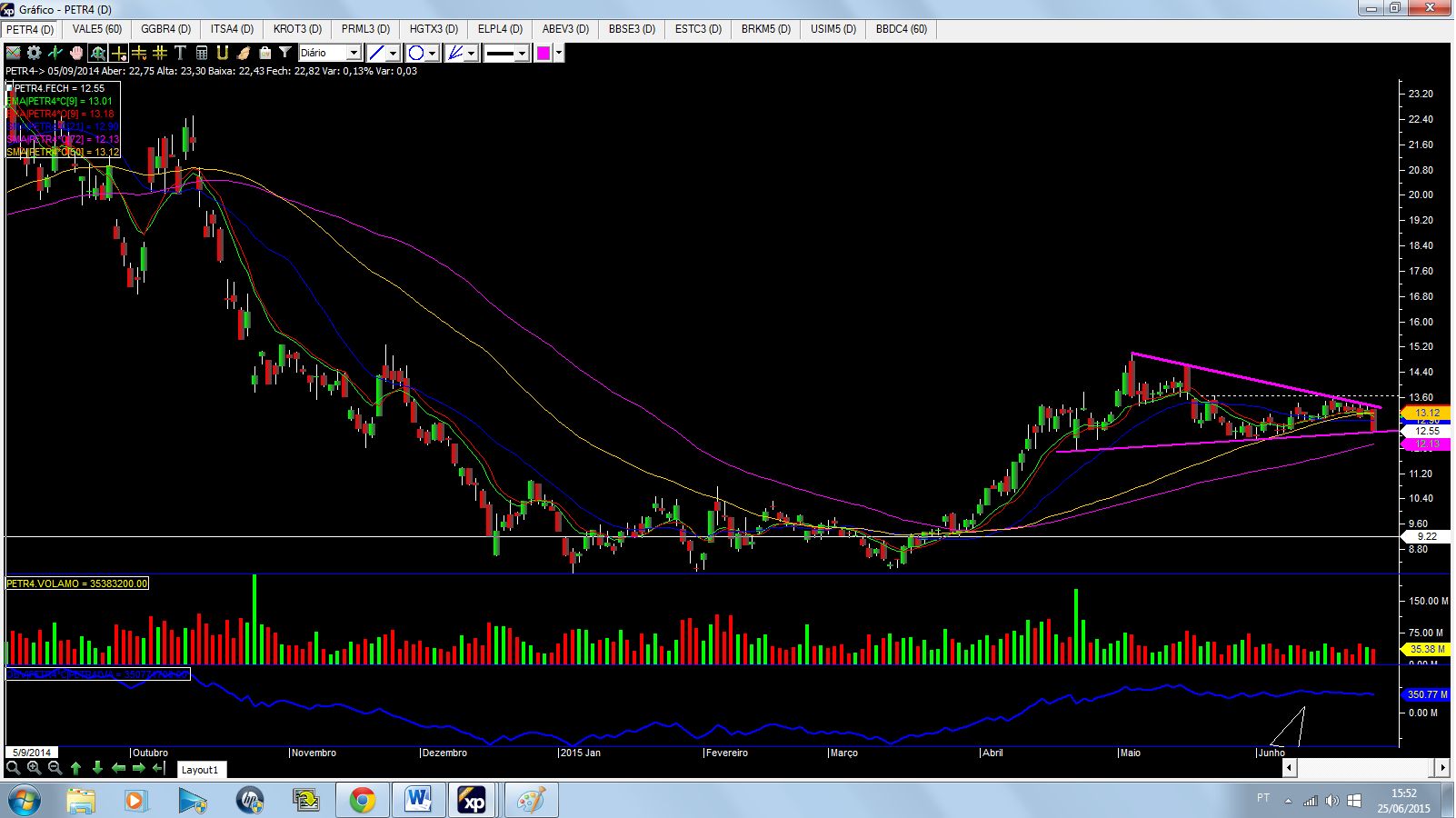This screenshot has height=818, width=1456.
Task: Switch to the PRML3 (D) tab
Action: point(365,29)
